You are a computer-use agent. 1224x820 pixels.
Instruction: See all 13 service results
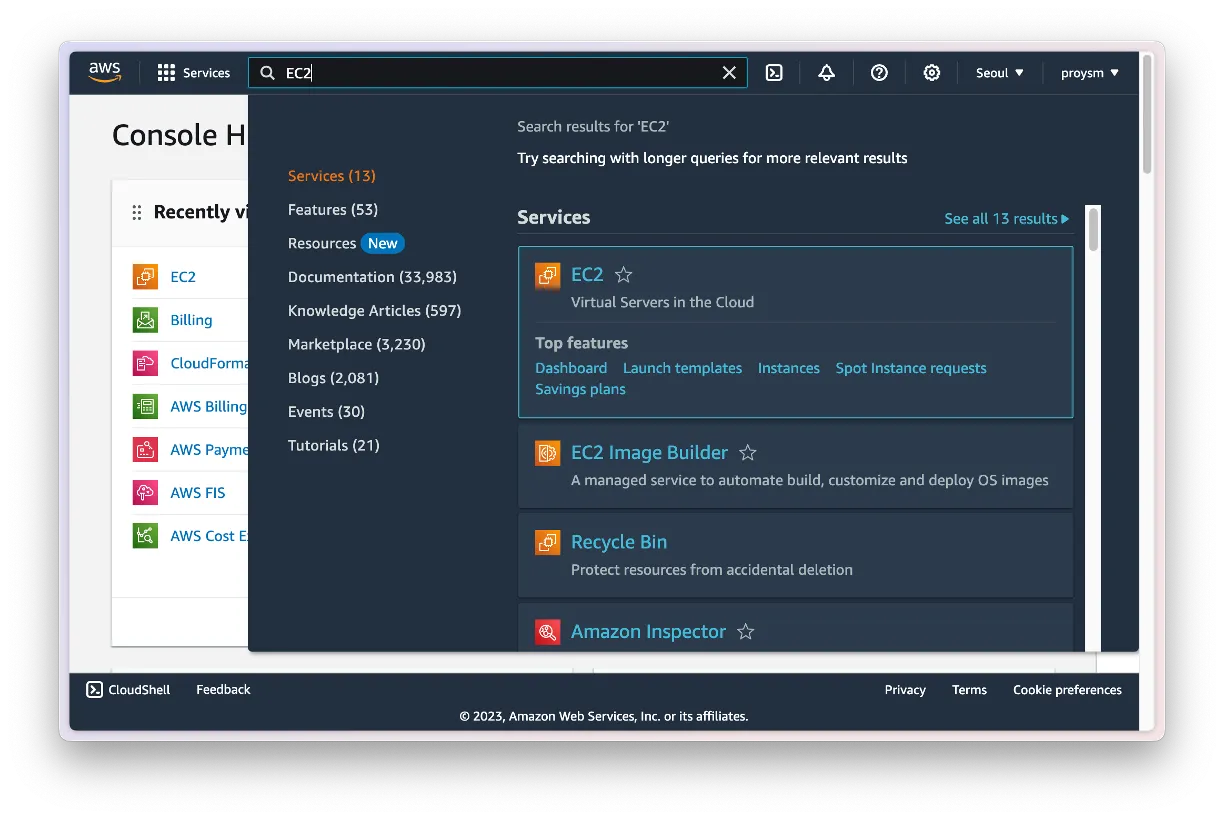pos(1006,218)
